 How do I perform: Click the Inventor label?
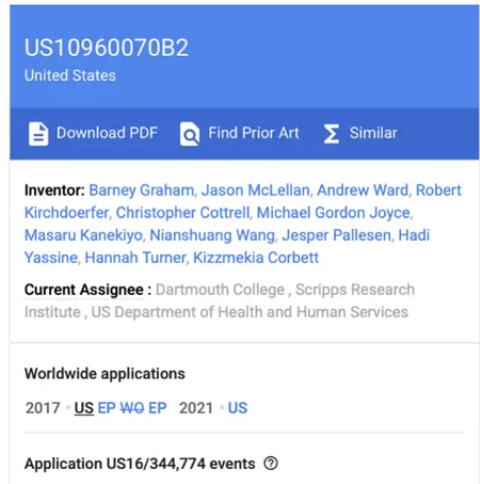55,190
